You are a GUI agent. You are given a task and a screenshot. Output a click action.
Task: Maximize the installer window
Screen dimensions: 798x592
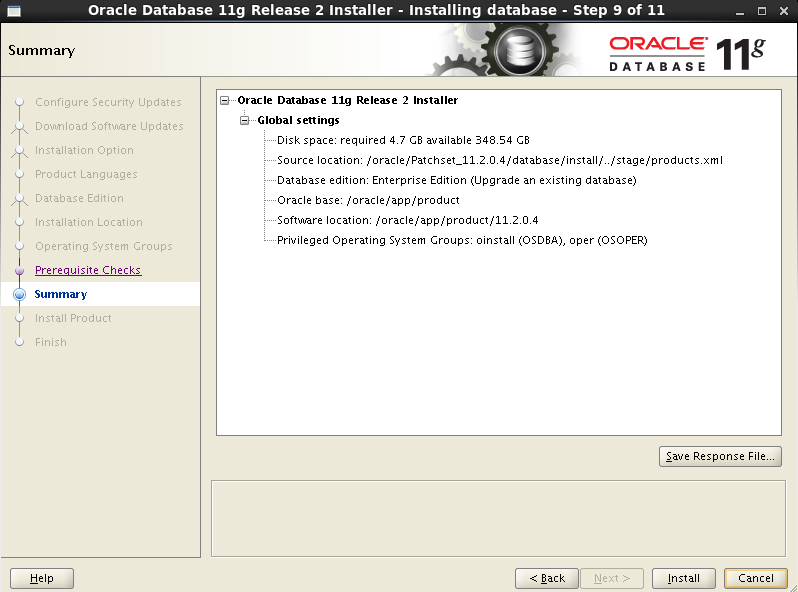coord(762,11)
